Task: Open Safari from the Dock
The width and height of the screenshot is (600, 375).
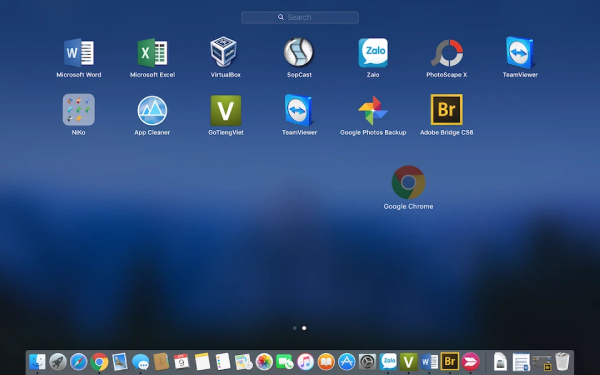Action: [78, 362]
